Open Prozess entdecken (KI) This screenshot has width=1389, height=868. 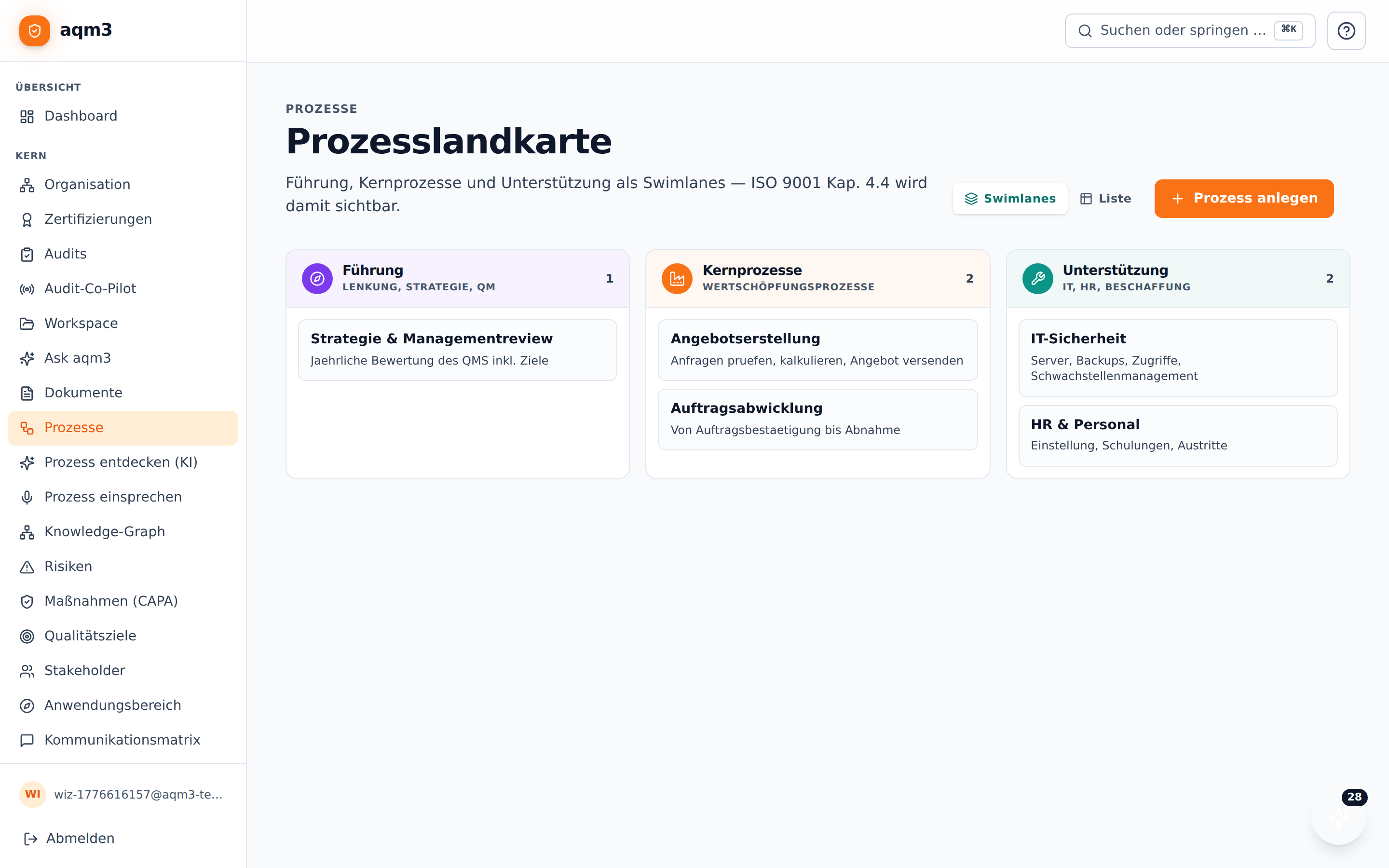point(123,463)
